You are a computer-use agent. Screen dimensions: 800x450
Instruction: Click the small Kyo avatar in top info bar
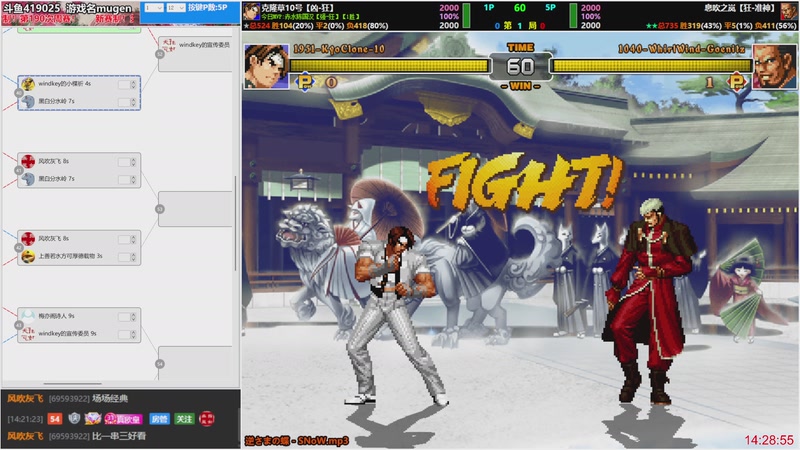pos(251,12)
